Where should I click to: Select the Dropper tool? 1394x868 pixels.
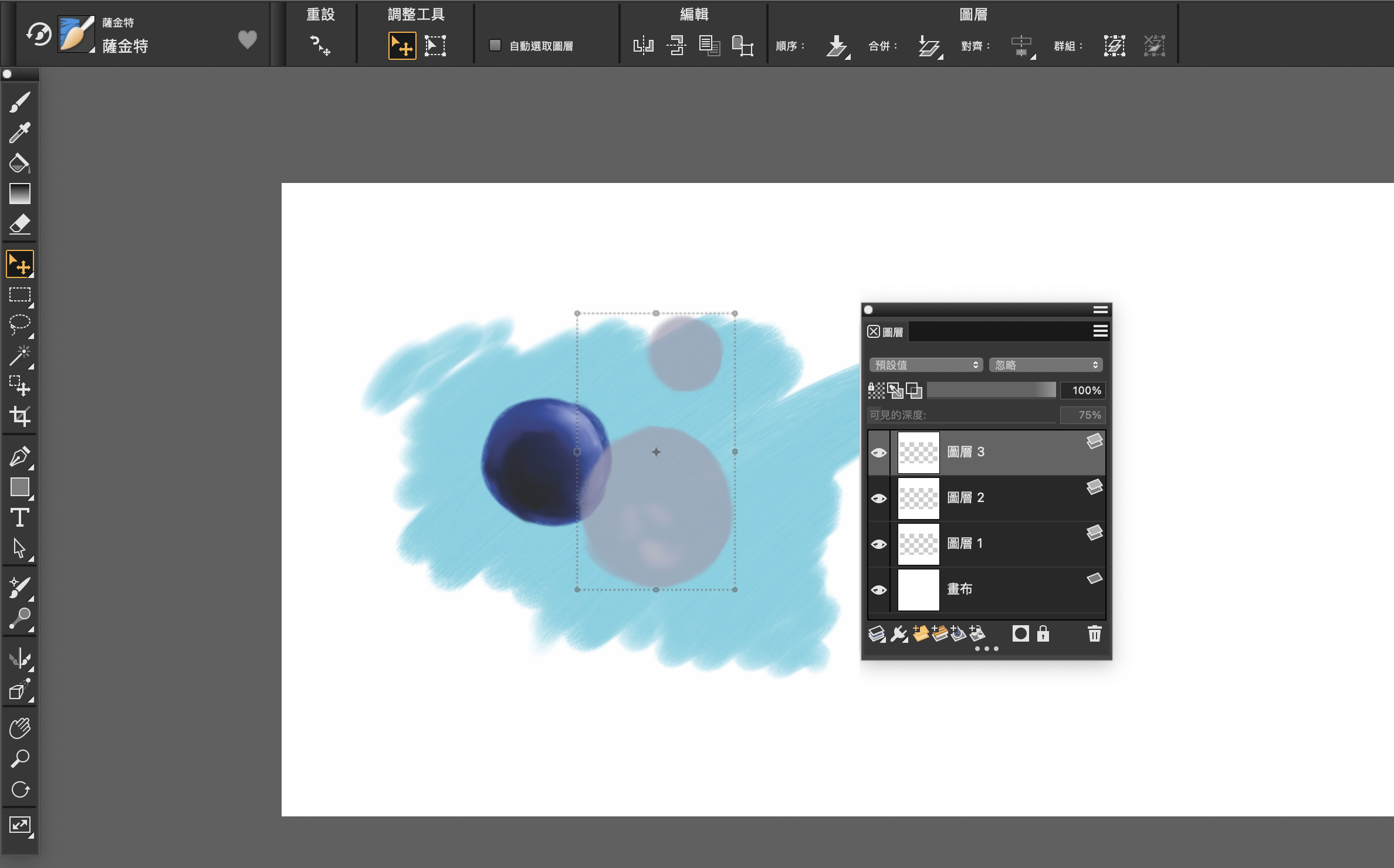tap(19, 133)
